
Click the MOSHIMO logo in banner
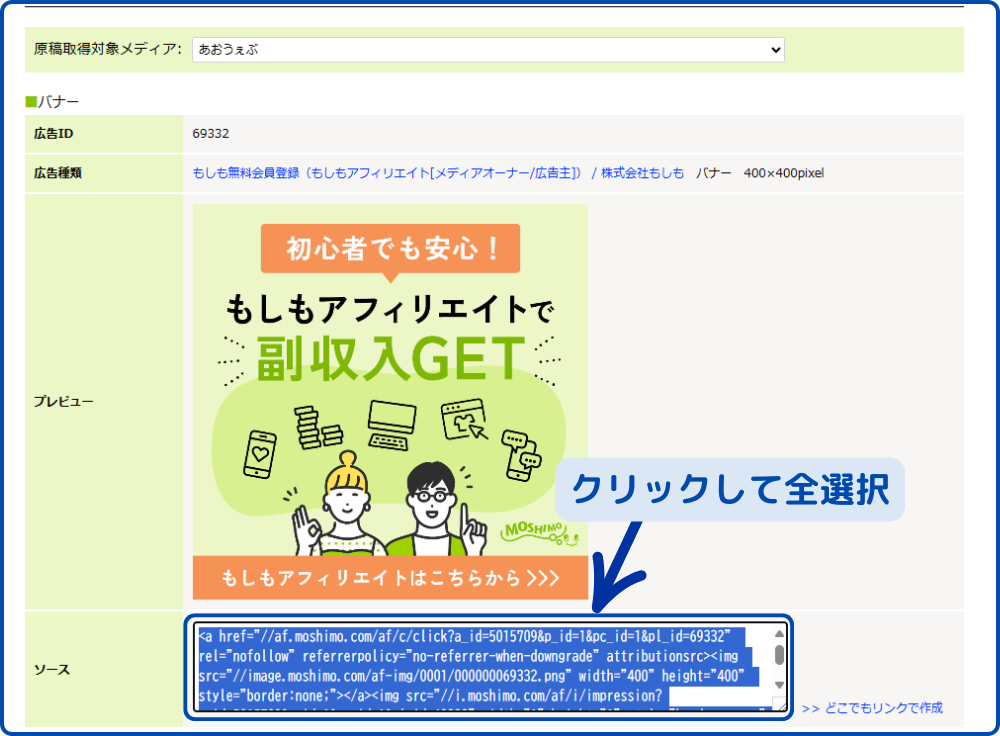tap(532, 531)
